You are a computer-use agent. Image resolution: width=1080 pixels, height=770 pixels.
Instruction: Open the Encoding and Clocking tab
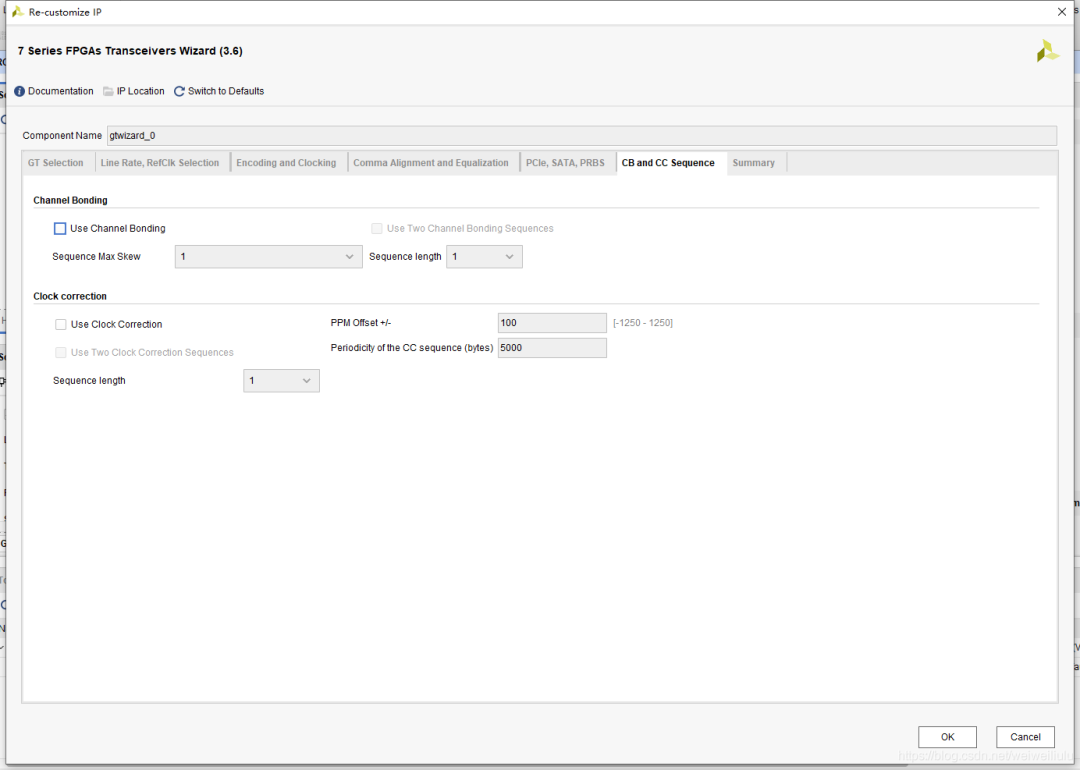click(287, 163)
